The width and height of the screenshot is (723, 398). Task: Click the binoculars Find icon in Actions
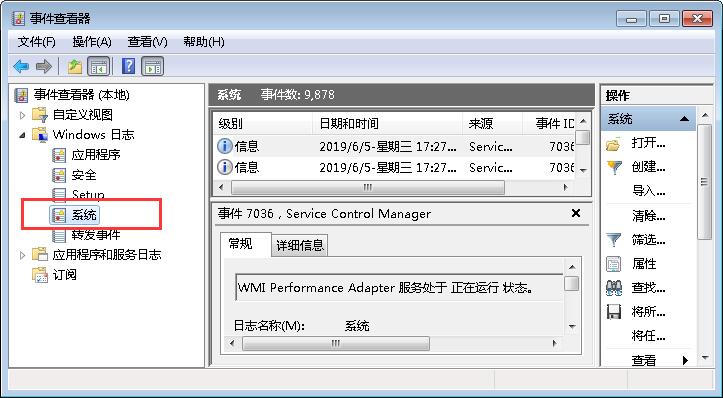click(x=614, y=288)
